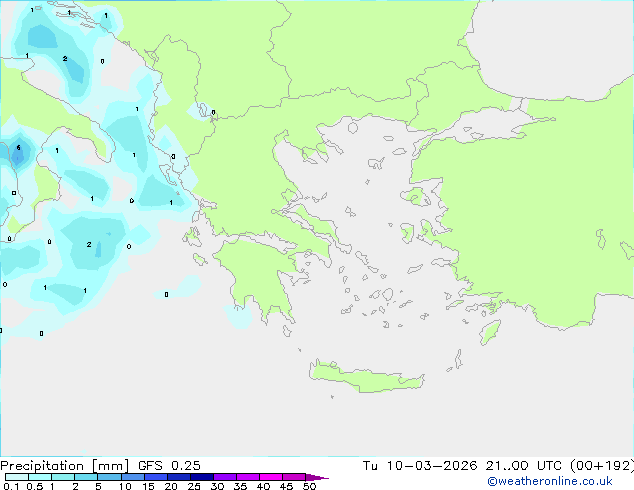This screenshot has height=490, width=634.
Task: Click the '15' legend scale label
Action: (148, 486)
